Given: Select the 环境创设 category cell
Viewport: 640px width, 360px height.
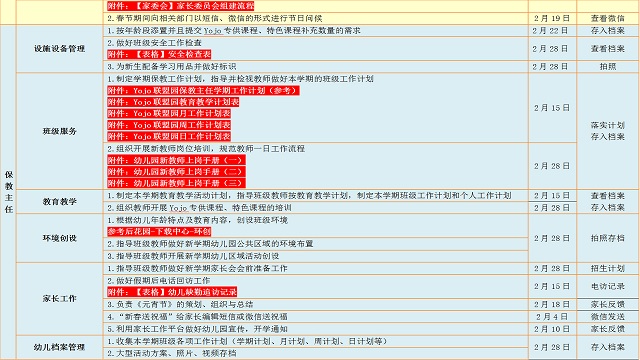Looking at the screenshot, I should [60, 238].
